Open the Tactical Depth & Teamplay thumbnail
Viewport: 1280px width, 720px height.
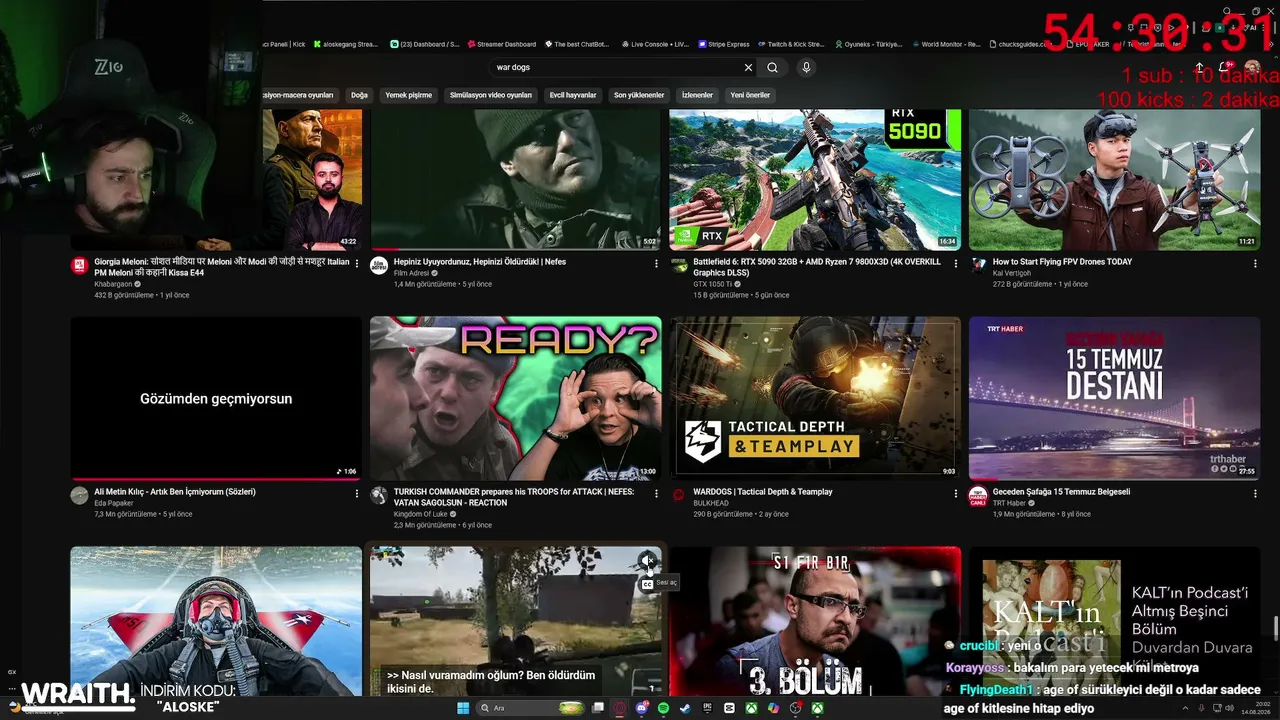click(x=815, y=398)
